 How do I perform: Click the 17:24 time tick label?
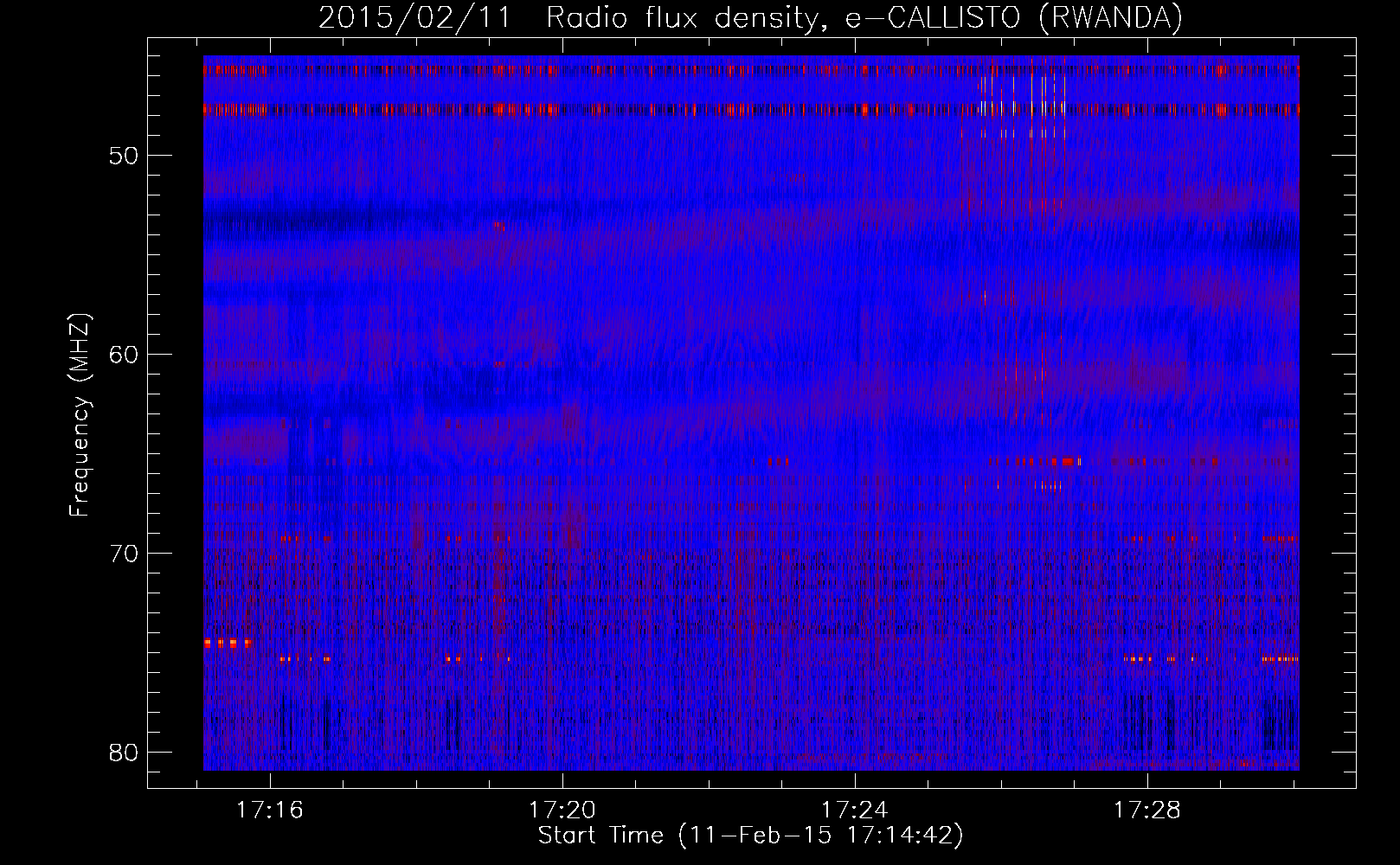pyautogui.click(x=855, y=811)
